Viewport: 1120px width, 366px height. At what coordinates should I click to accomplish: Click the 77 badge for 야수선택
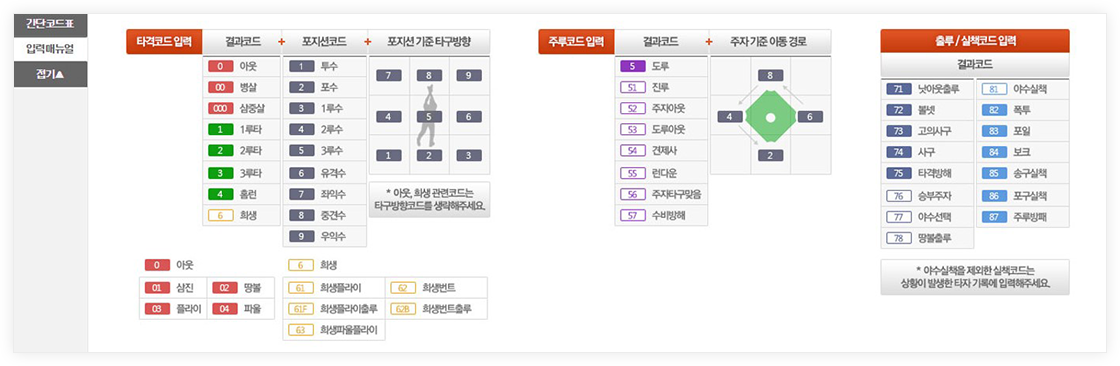coord(899,217)
